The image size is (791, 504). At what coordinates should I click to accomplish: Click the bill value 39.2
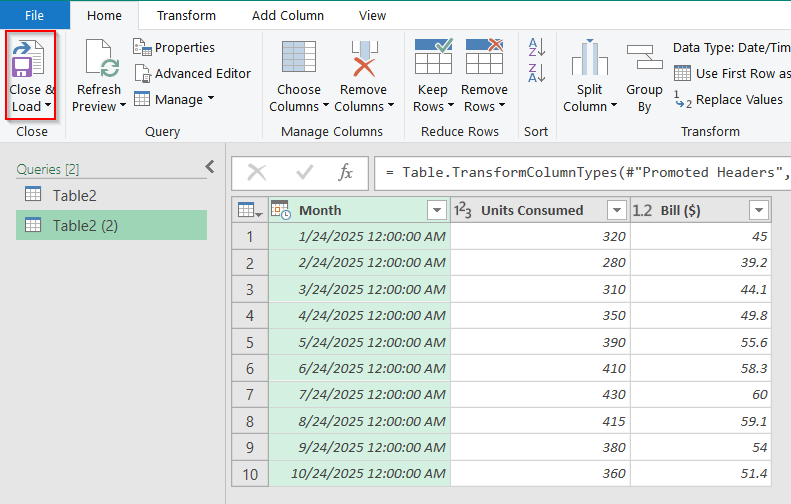pos(701,263)
